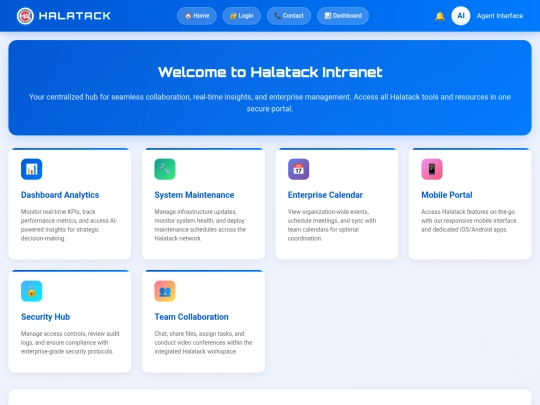
Task: Click the Dashboard Analytics chart icon
Action: (x=31, y=169)
